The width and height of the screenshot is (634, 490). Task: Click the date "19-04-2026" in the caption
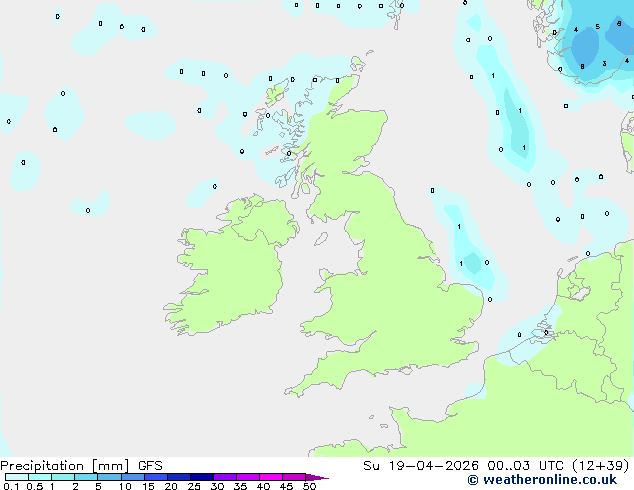coord(433,466)
